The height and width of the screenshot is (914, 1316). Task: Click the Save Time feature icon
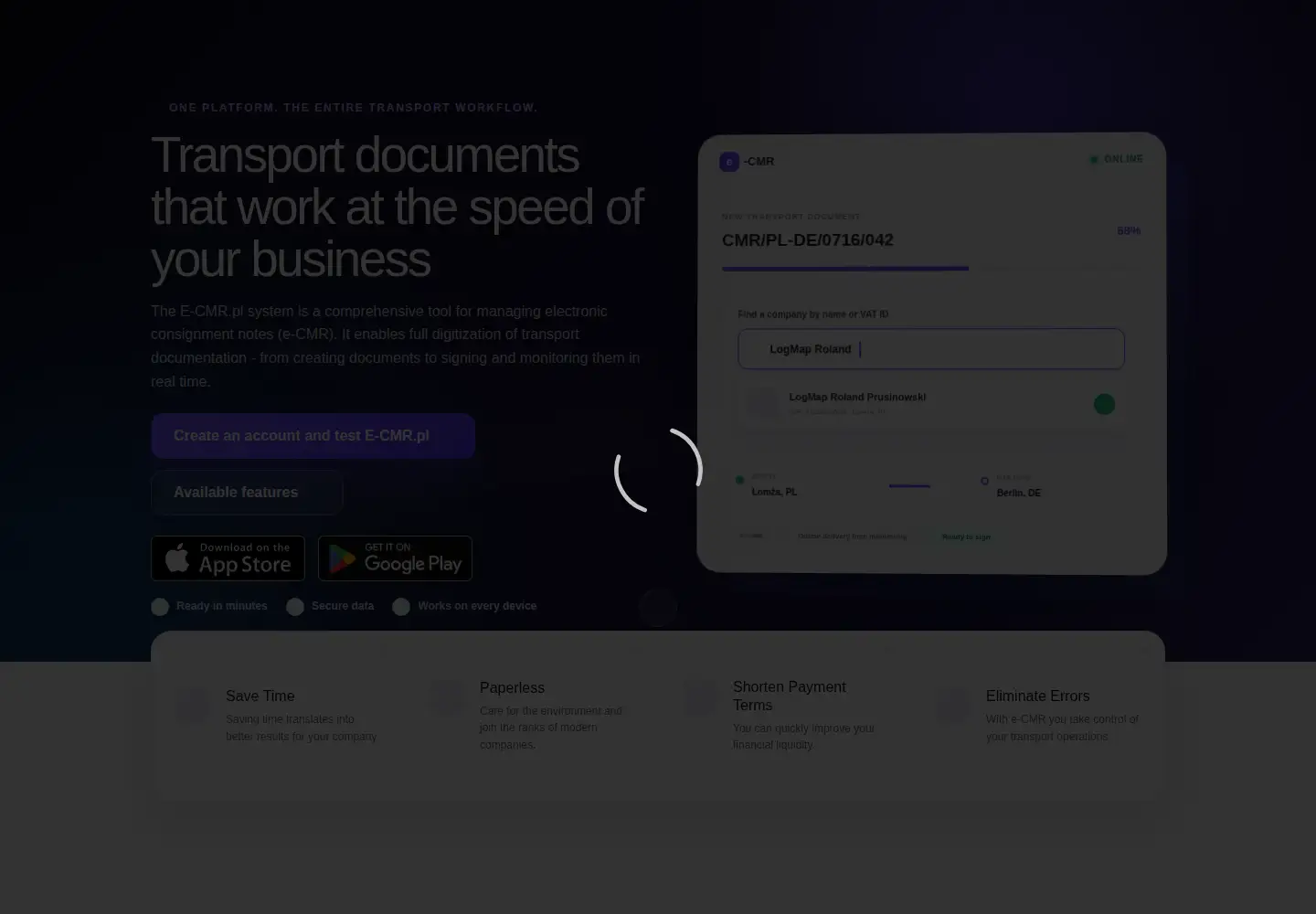click(193, 706)
